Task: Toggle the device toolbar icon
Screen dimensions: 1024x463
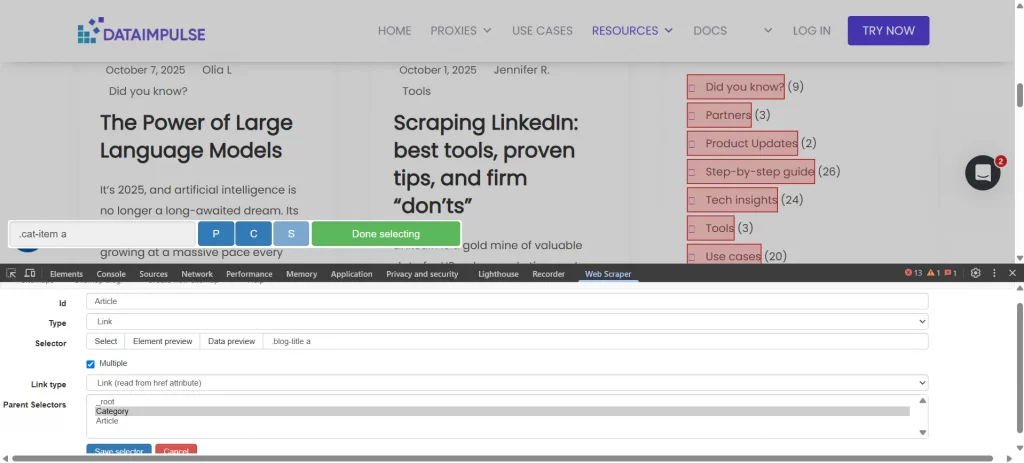Action: (x=30, y=273)
